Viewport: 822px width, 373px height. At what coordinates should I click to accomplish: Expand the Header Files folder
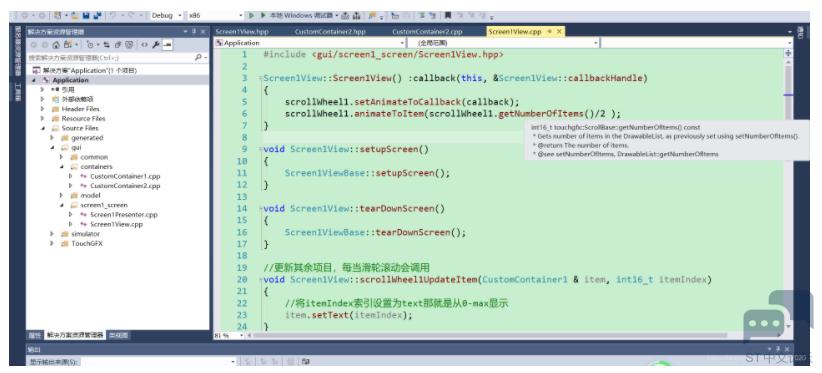pyautogui.click(x=43, y=109)
